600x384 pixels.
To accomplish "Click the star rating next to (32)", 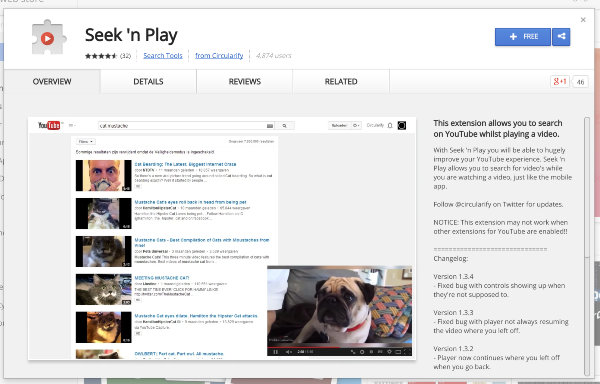I will pyautogui.click(x=101, y=56).
